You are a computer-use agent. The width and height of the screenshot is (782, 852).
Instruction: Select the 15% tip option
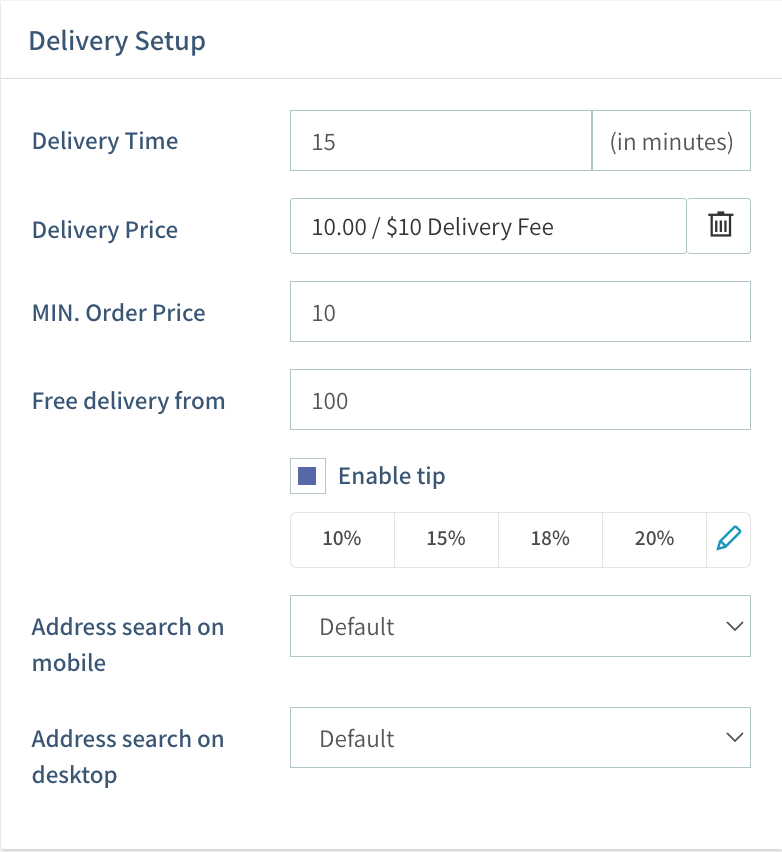pyautogui.click(x=446, y=539)
